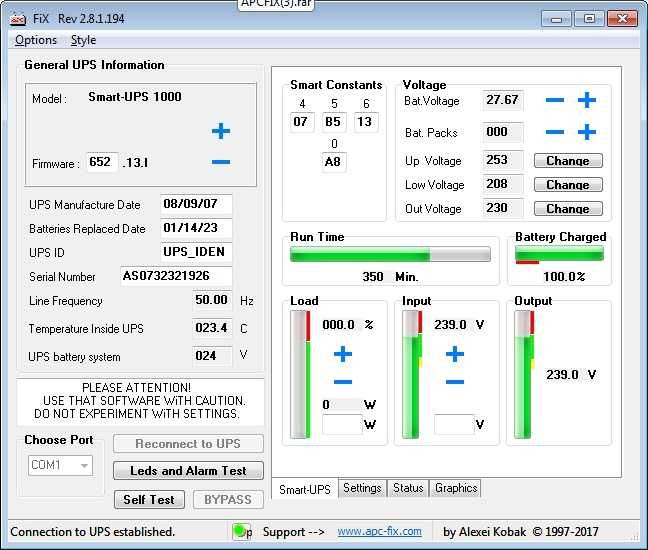Click the Batteries Replaced Date field
The height and width of the screenshot is (550, 648).
point(196,228)
